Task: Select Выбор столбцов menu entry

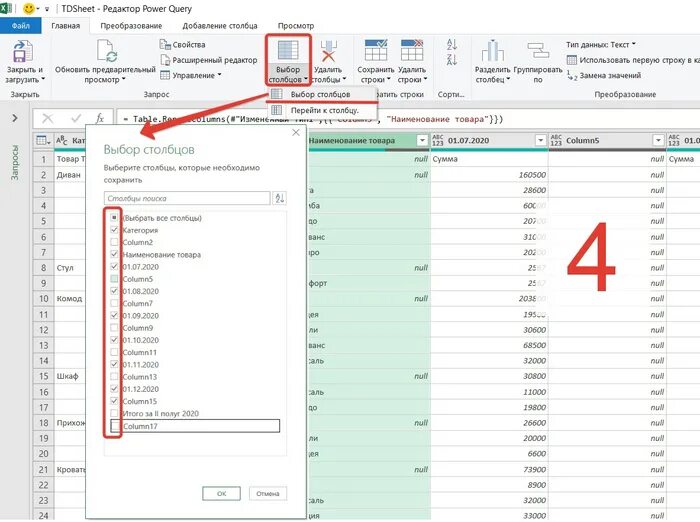Action: pos(321,94)
